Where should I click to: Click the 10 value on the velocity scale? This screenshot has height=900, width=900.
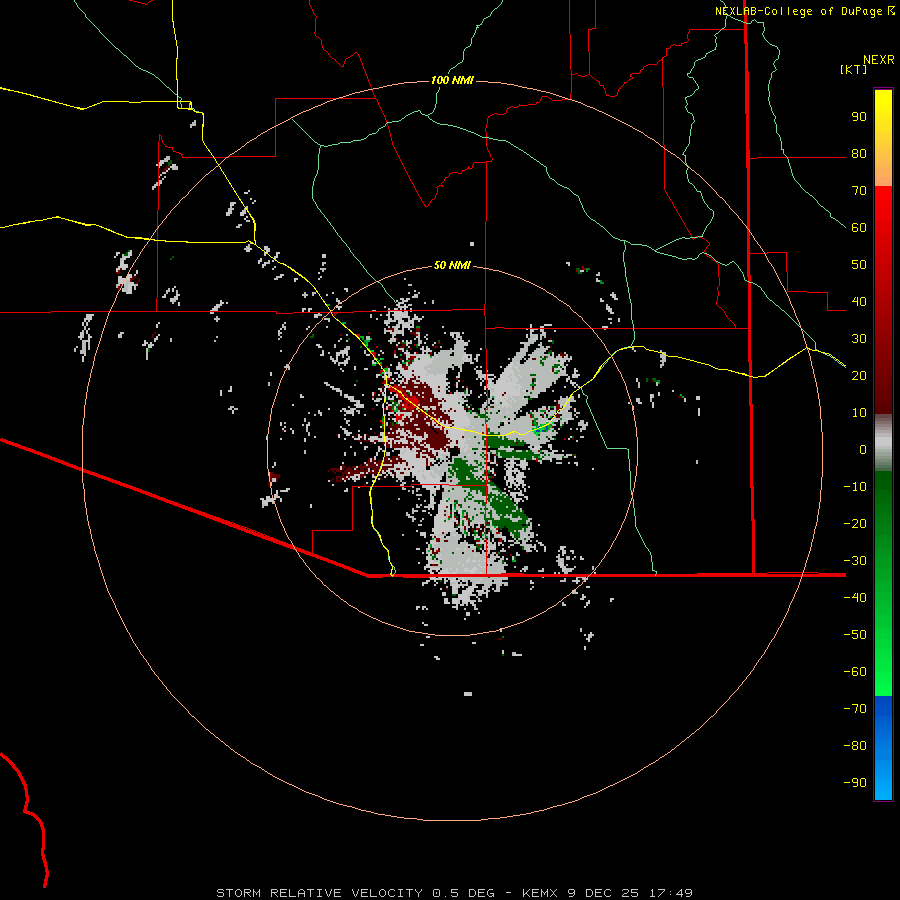[859, 413]
